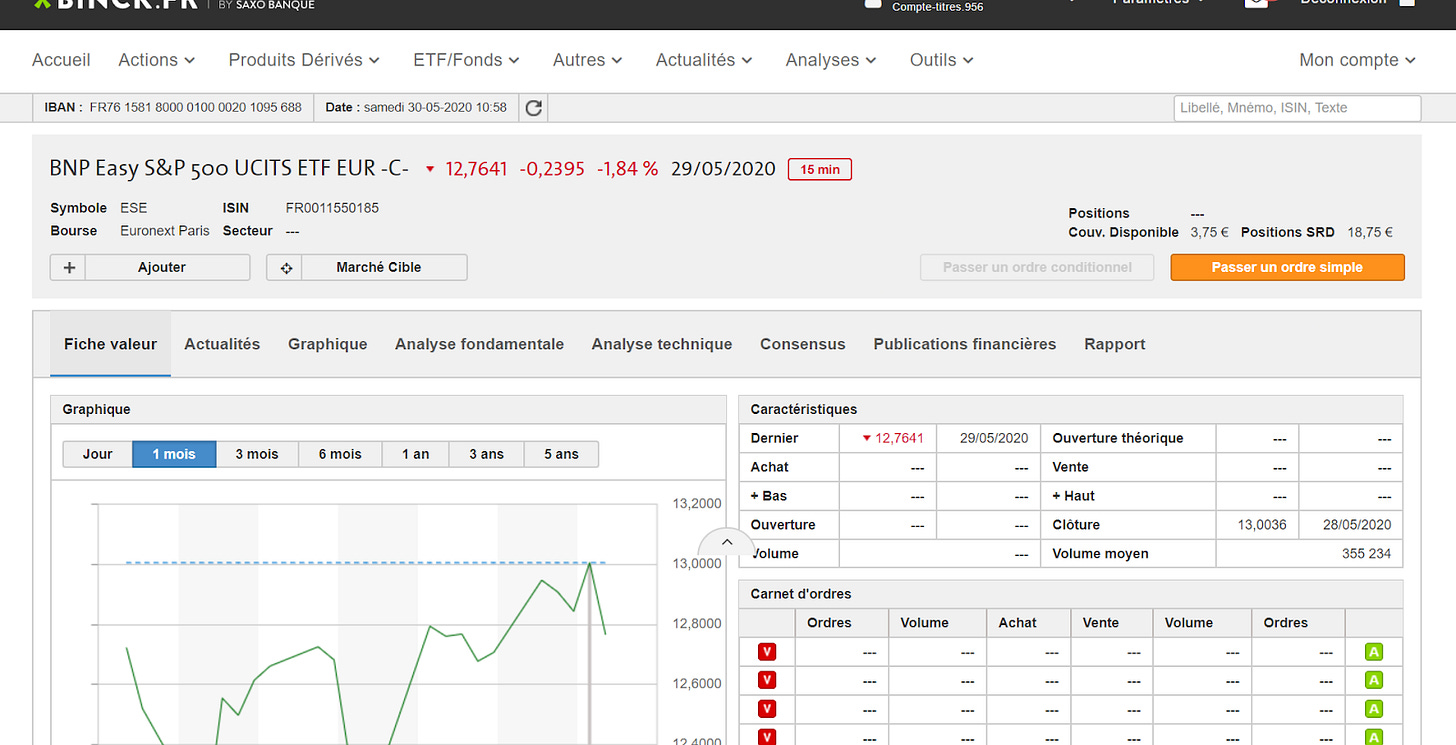The height and width of the screenshot is (745, 1456).
Task: Click the Caractéristiques panel header
Action: point(1071,409)
